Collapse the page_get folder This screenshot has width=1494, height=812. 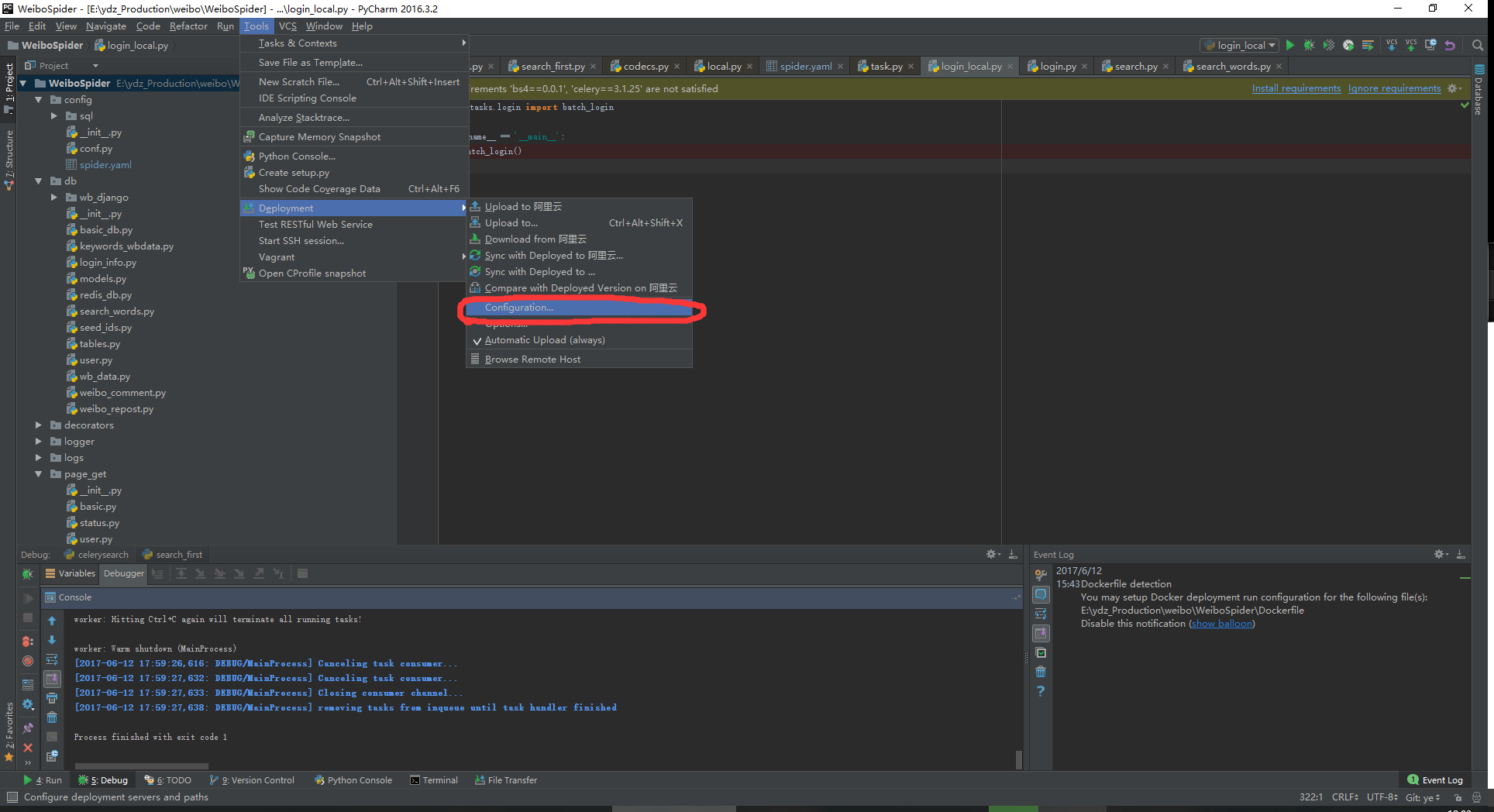38,474
